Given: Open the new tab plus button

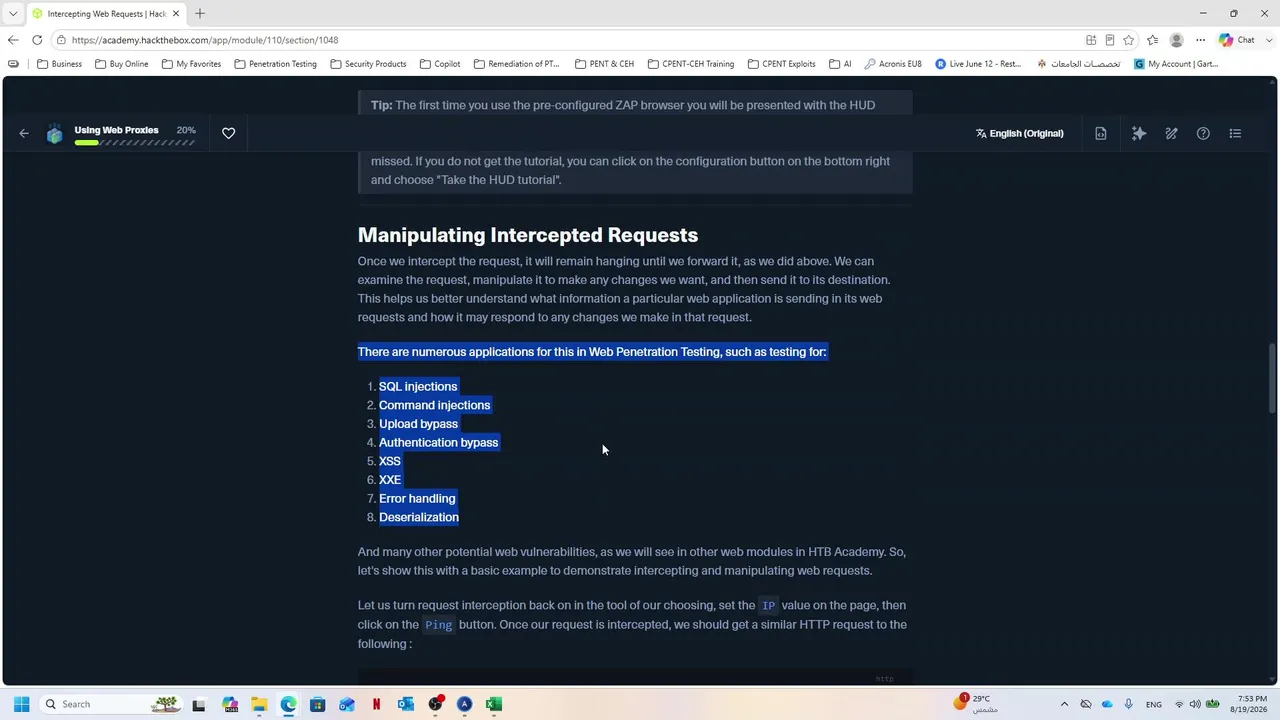Looking at the screenshot, I should 200,13.
